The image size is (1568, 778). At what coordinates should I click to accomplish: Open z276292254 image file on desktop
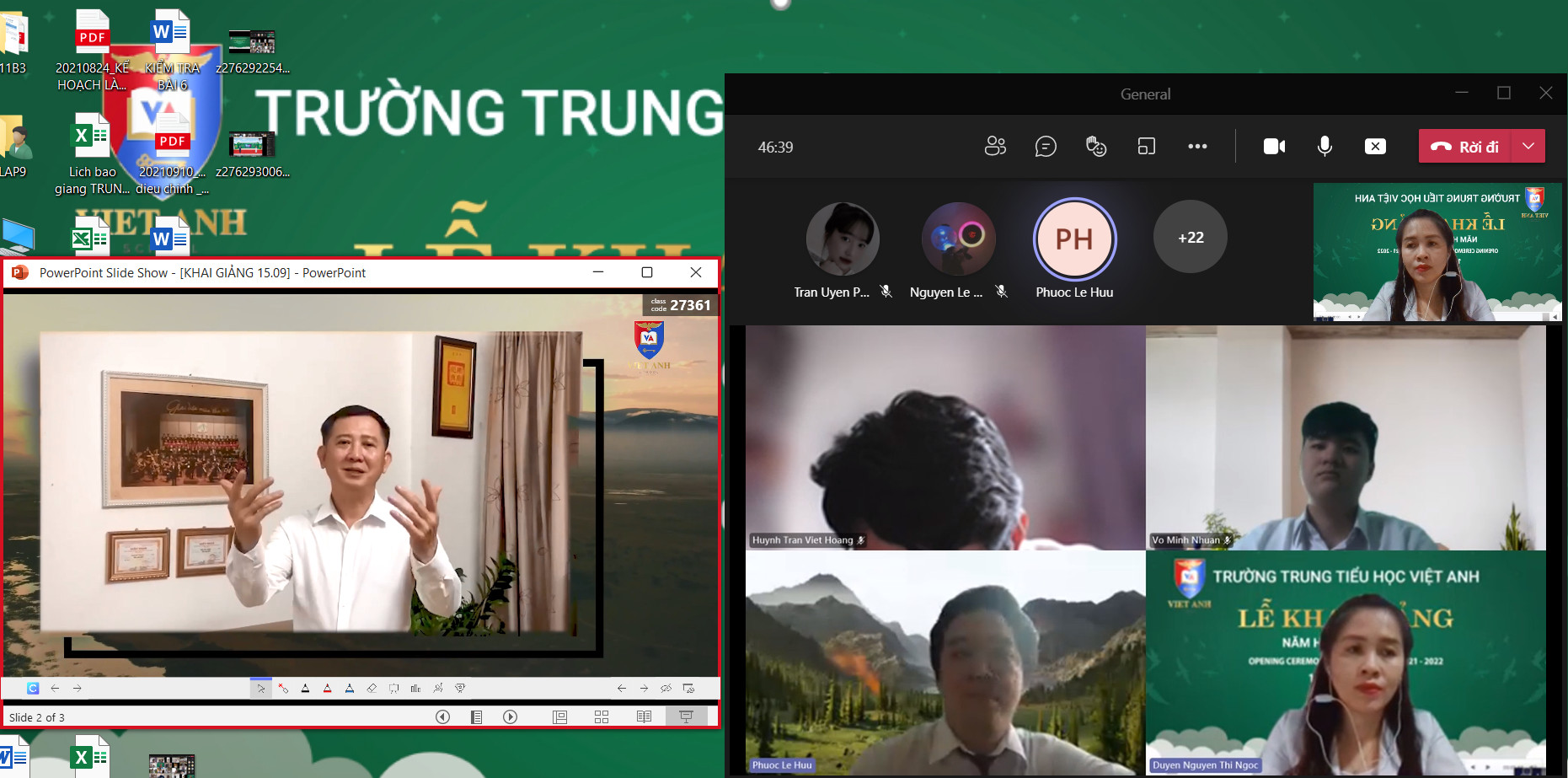pyautogui.click(x=252, y=52)
